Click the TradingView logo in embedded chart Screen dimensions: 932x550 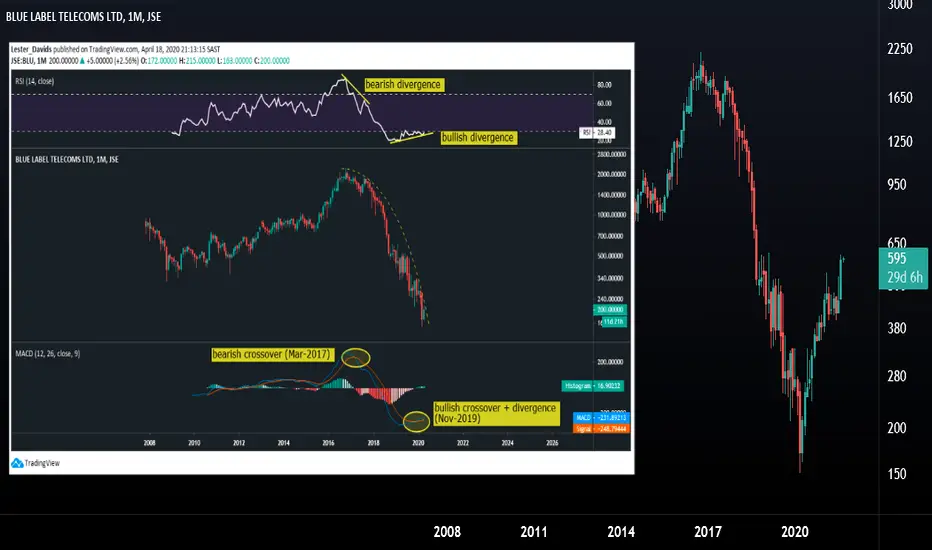coord(36,463)
